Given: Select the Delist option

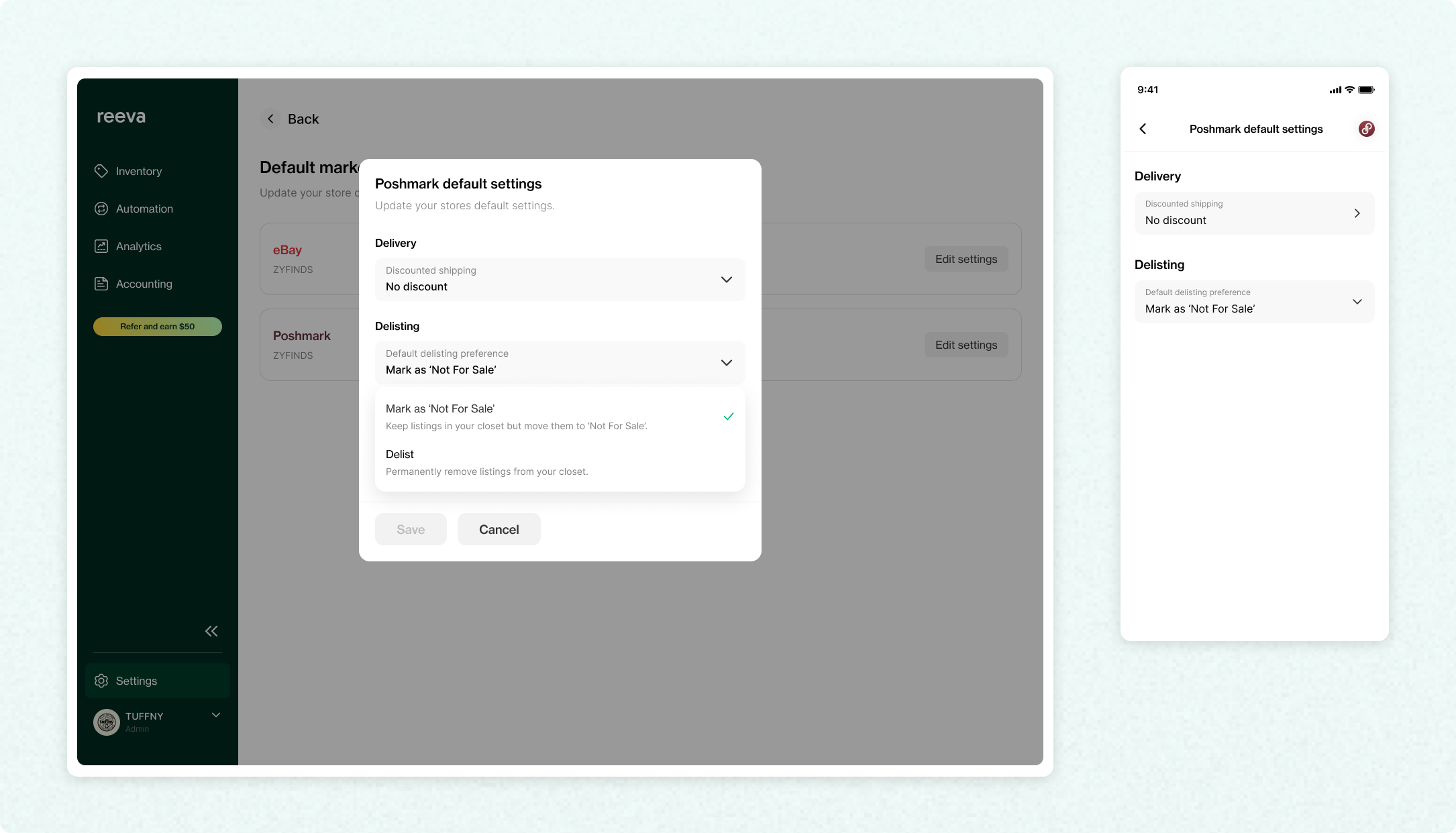Looking at the screenshot, I should 560,462.
